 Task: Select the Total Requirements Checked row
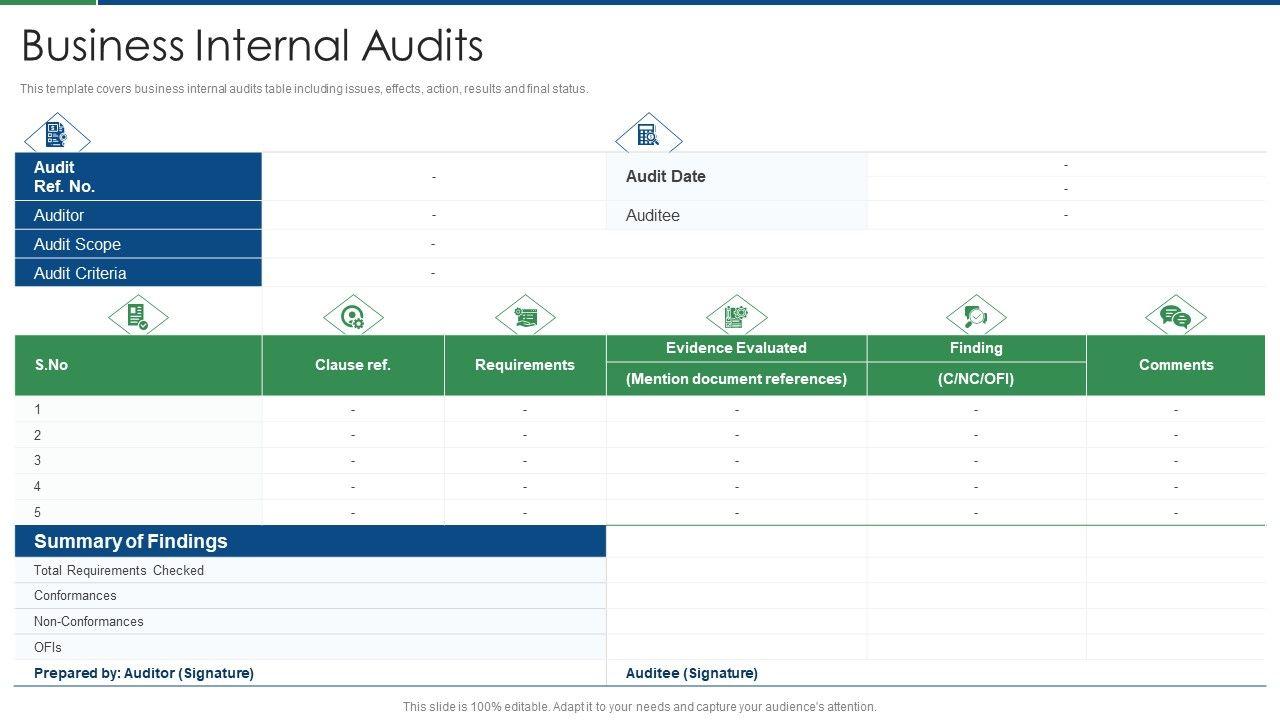[119, 570]
